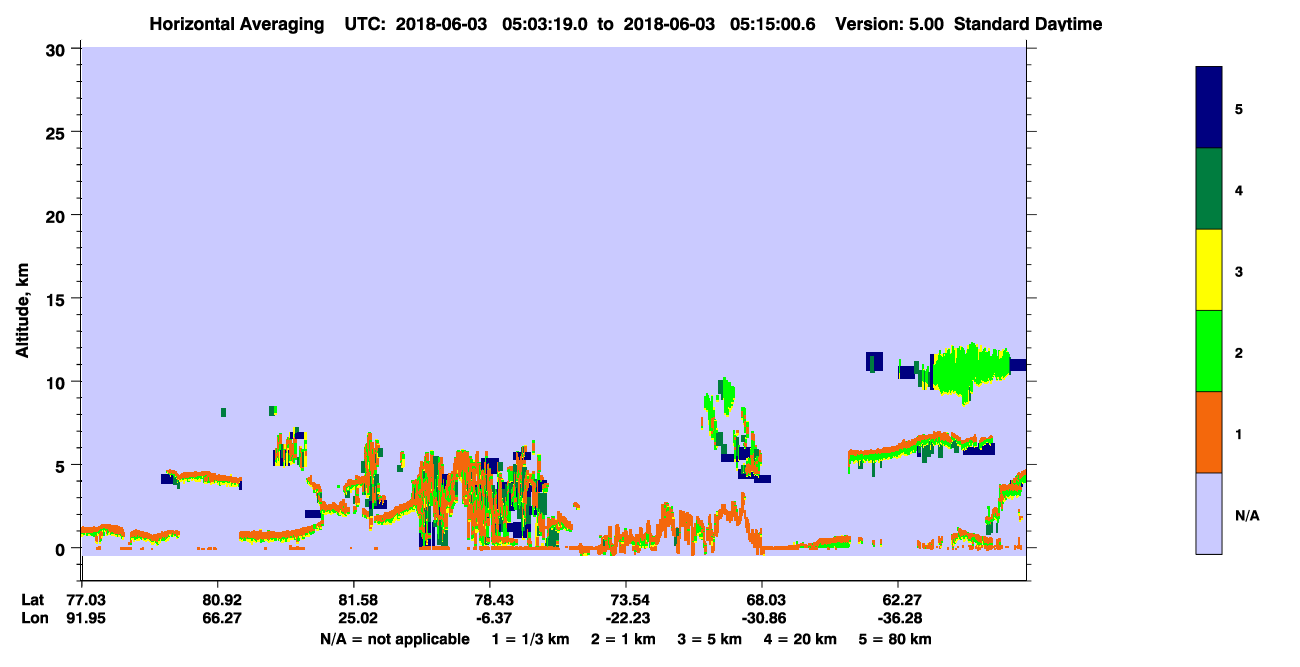The width and height of the screenshot is (1300, 667).
Task: Click the yellow colorbar segment labeled 3
Action: (x=1209, y=270)
